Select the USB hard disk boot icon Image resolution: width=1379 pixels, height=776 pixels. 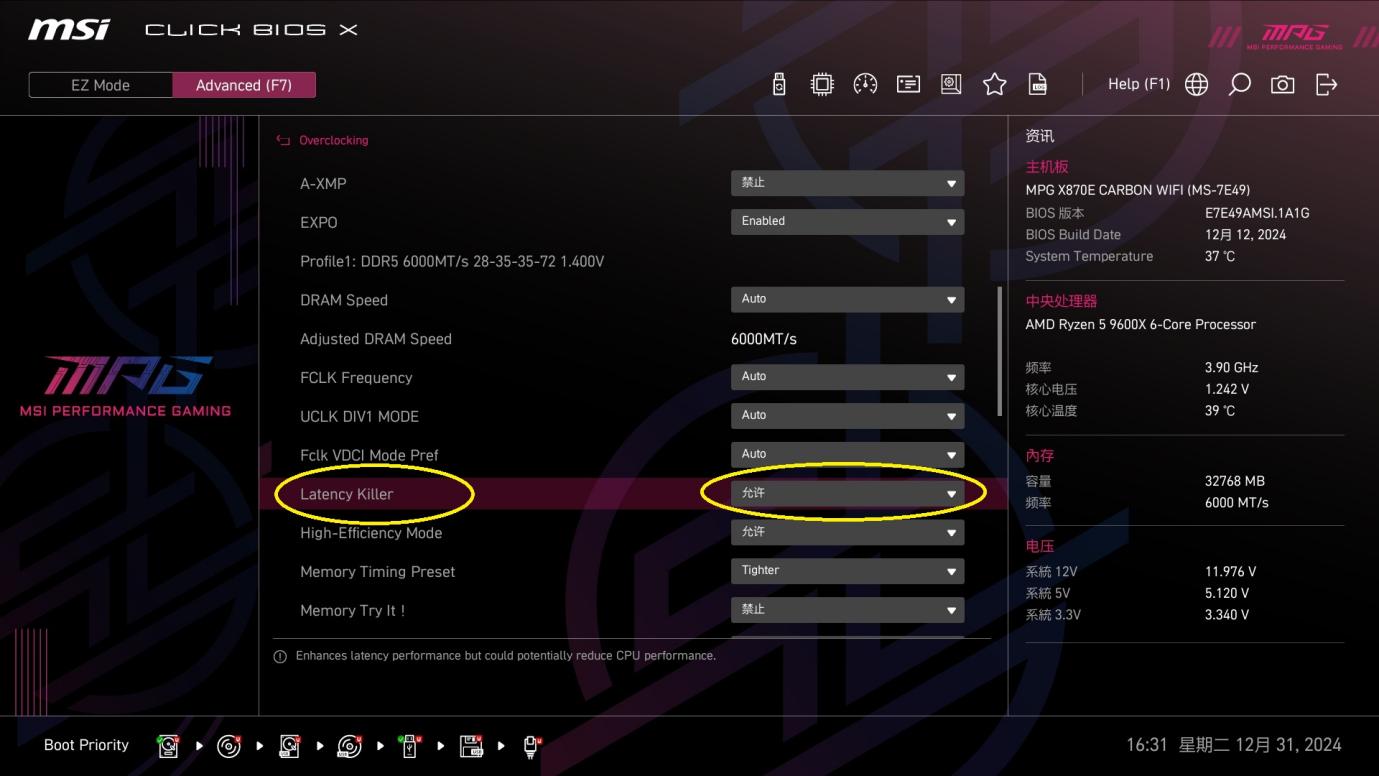[x=290, y=746]
